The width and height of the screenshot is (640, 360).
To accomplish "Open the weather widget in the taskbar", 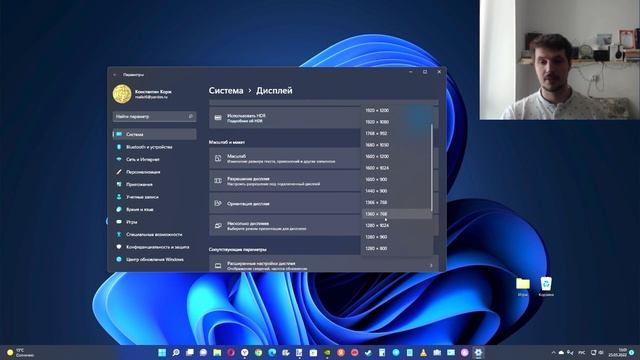I will click(20, 353).
